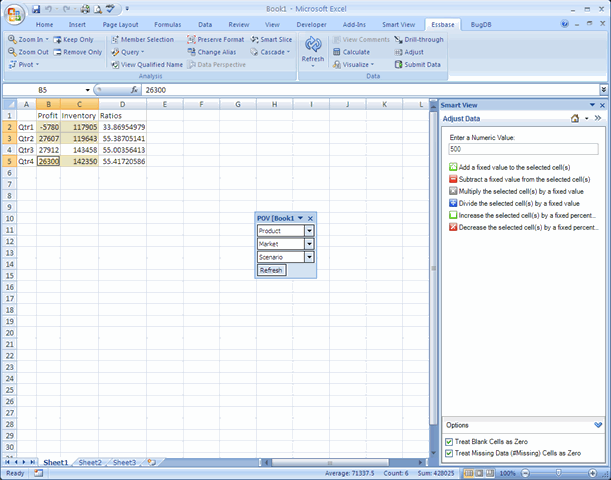Click the formula bar showing 26300
The image size is (611, 480).
[370, 90]
